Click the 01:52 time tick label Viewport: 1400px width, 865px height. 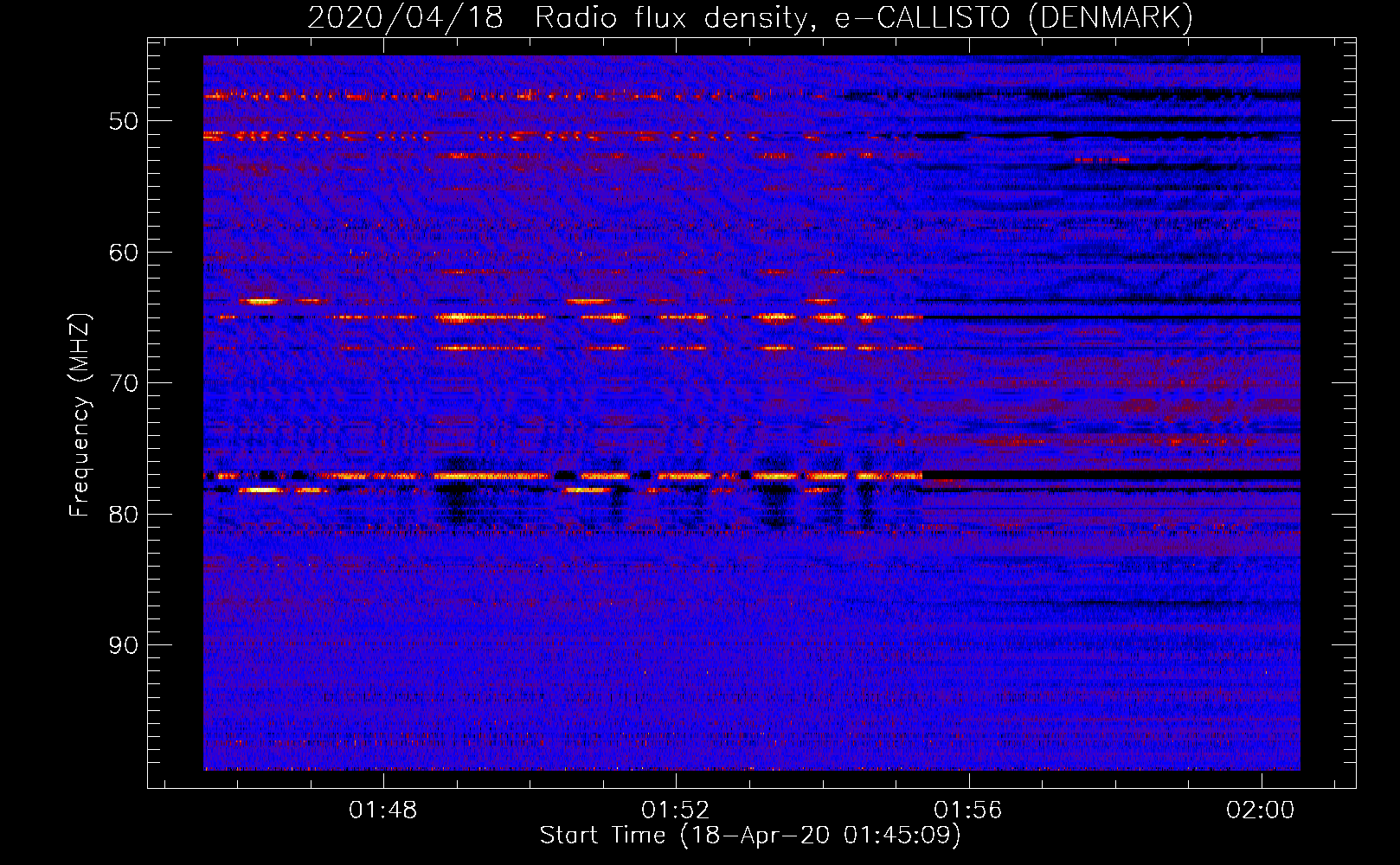pos(675,810)
